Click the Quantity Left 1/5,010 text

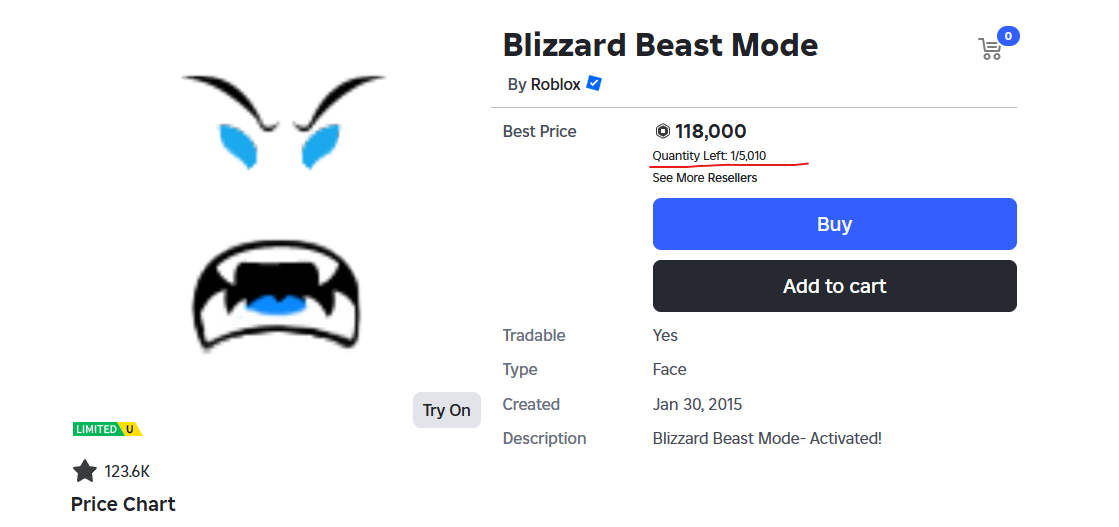click(x=709, y=156)
